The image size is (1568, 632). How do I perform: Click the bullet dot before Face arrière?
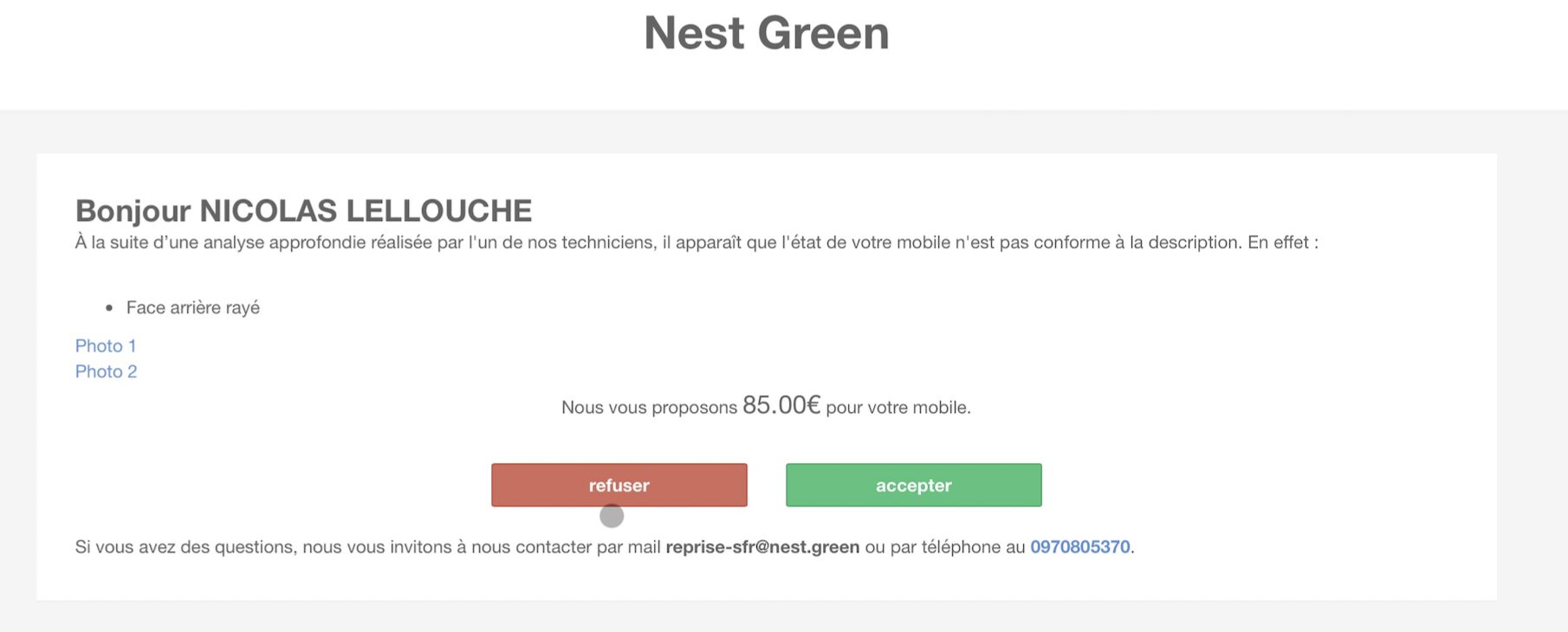[109, 308]
